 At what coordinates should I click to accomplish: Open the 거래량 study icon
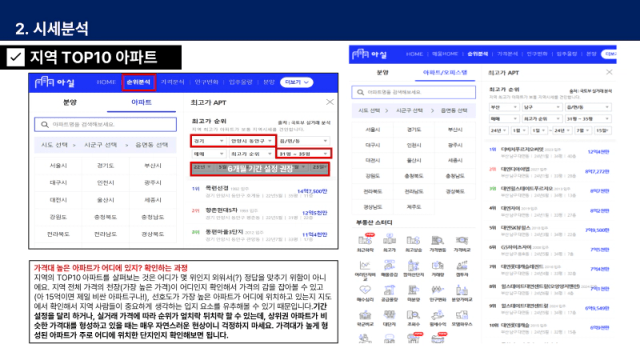[438, 269]
